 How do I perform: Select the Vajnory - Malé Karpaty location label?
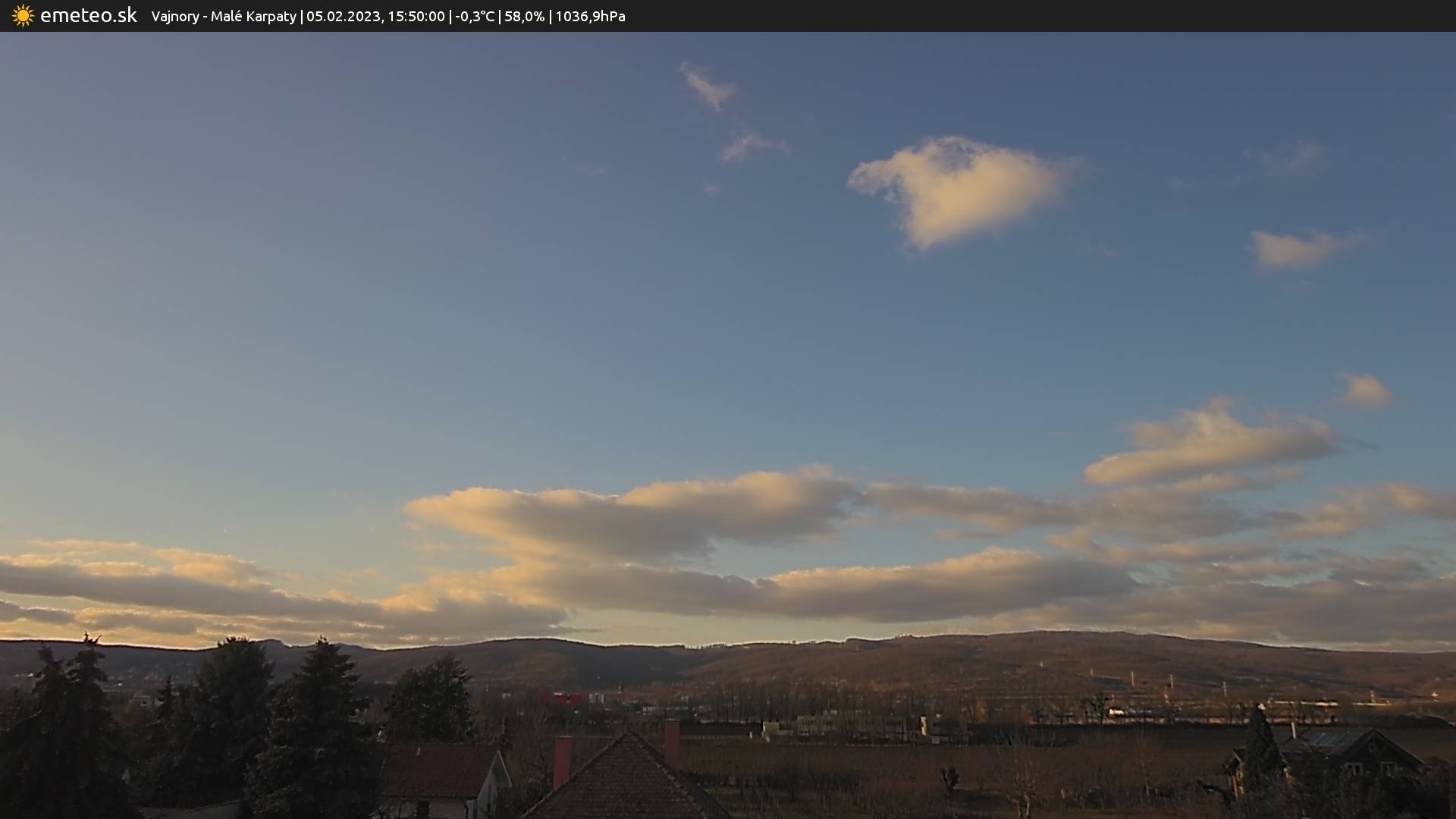pos(224,17)
